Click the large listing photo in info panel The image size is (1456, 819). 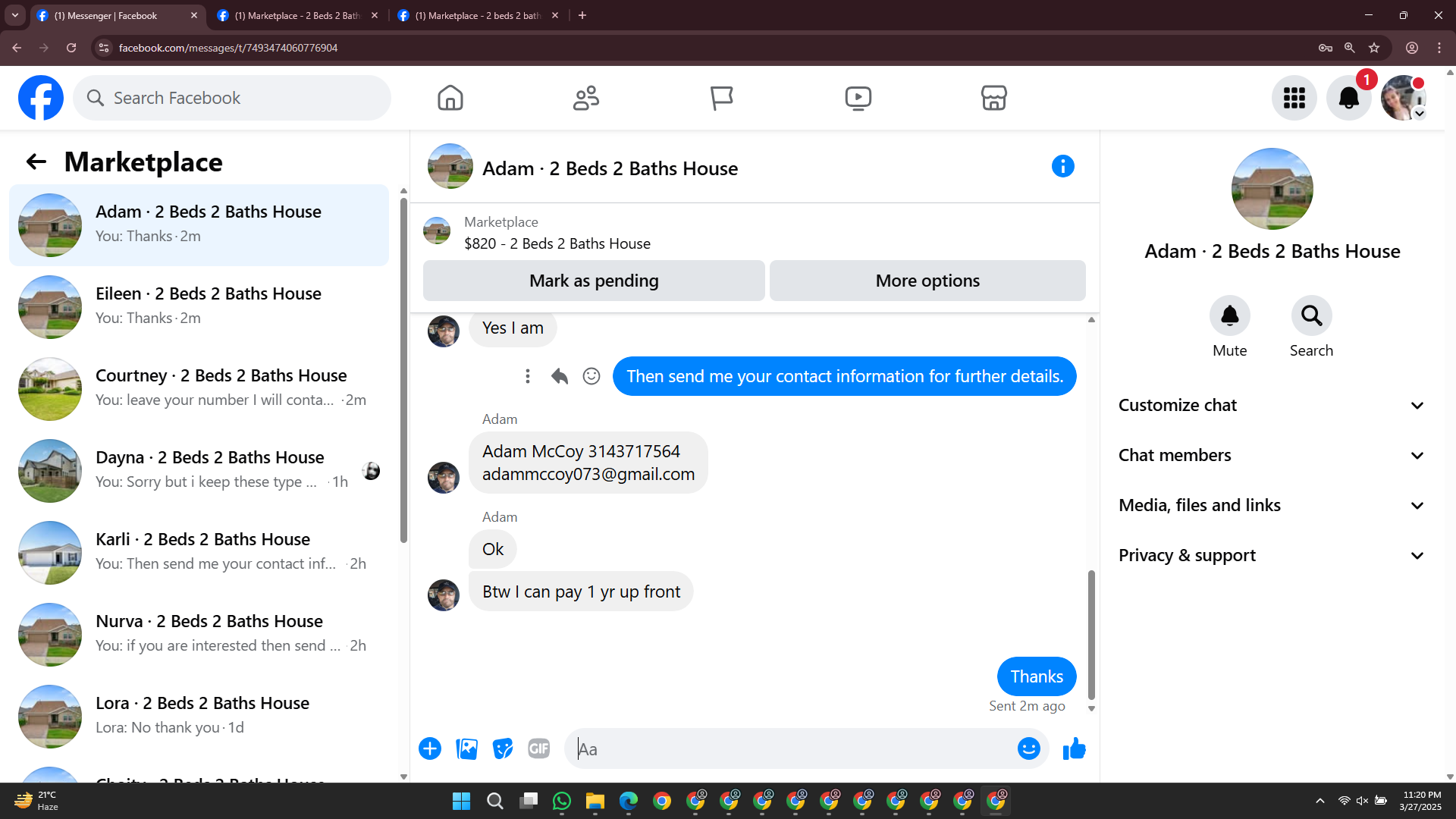[x=1272, y=189]
